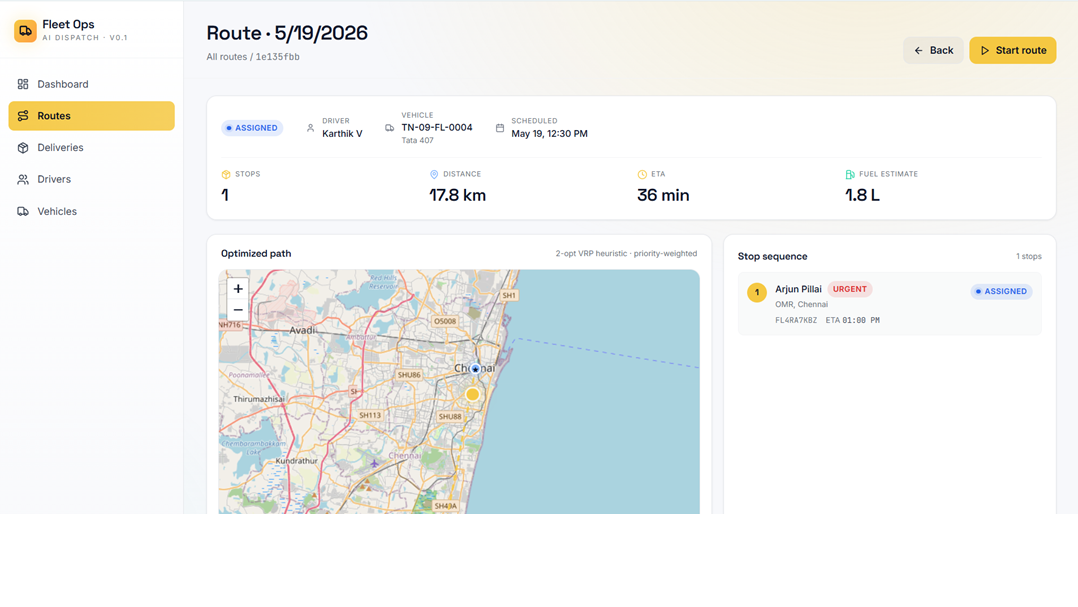Click the Vehicles truck icon
1078x607 pixels.
coord(23,211)
